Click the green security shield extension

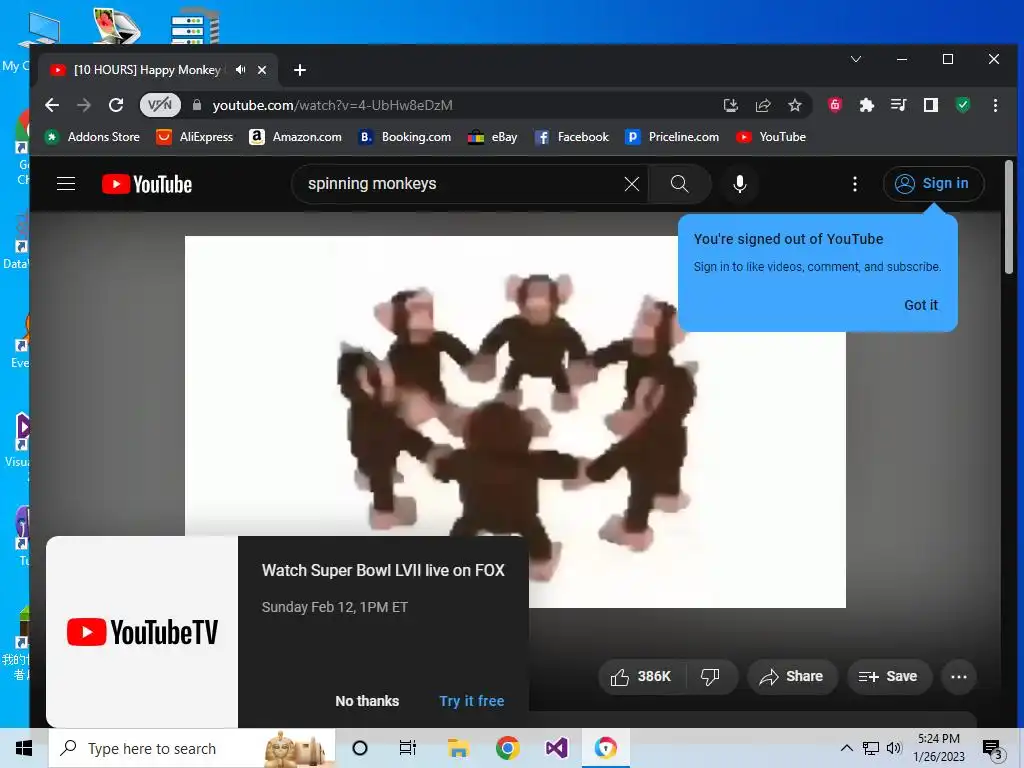tap(963, 105)
